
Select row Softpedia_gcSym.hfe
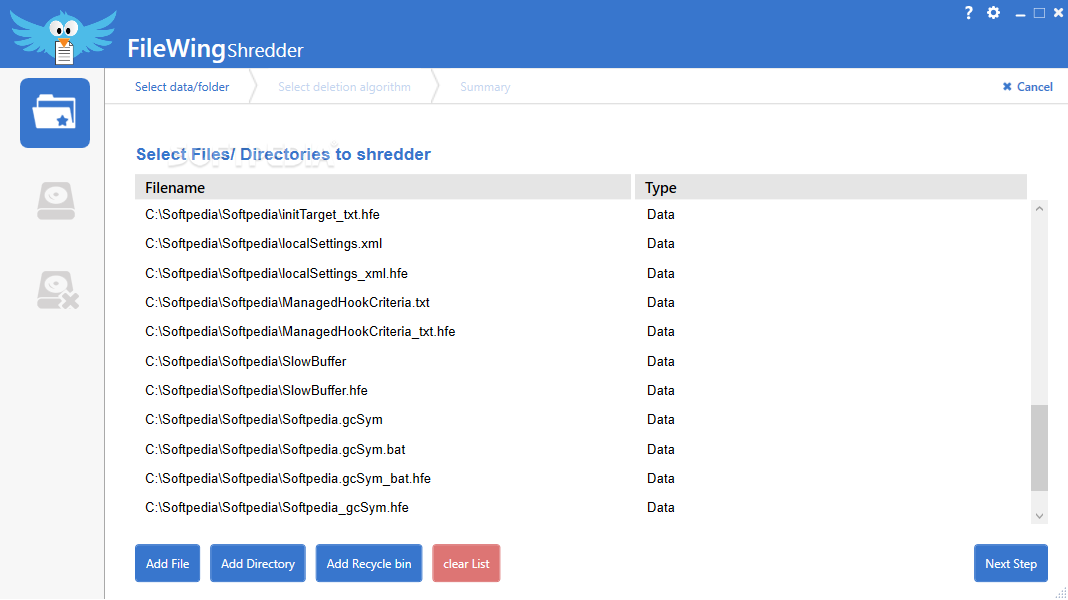pos(581,507)
